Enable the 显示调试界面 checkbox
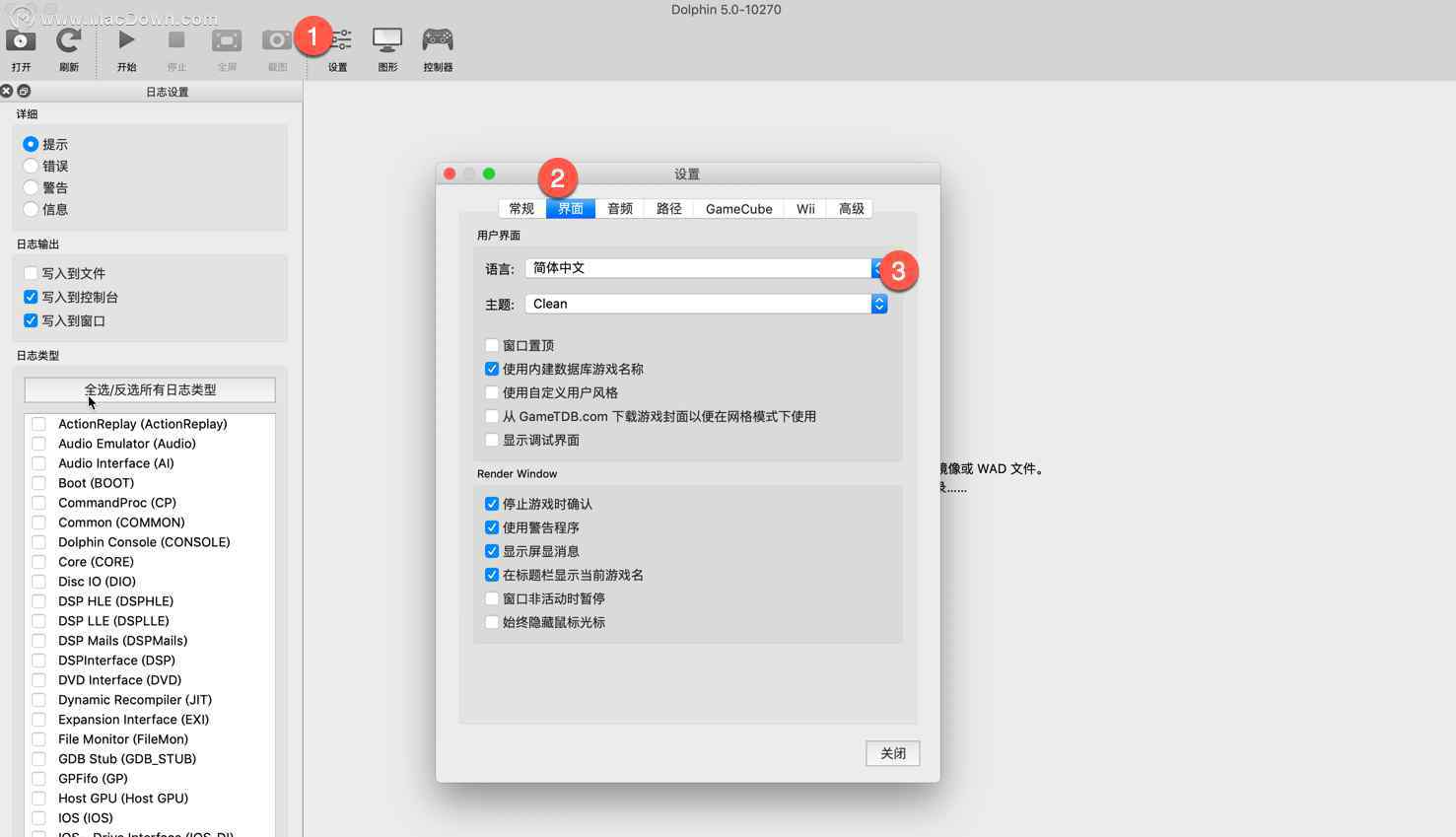 pyautogui.click(x=492, y=440)
